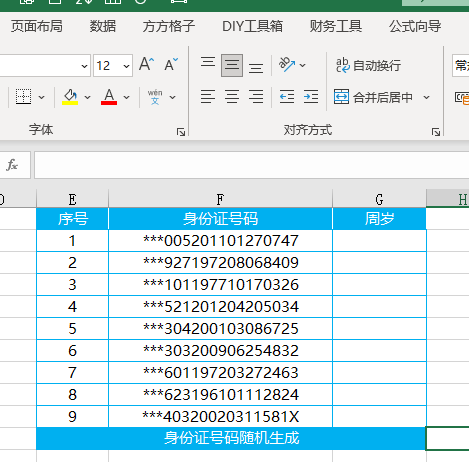Viewport: 469px width, 462px height.
Task: Apply the borders icon
Action: (23, 97)
